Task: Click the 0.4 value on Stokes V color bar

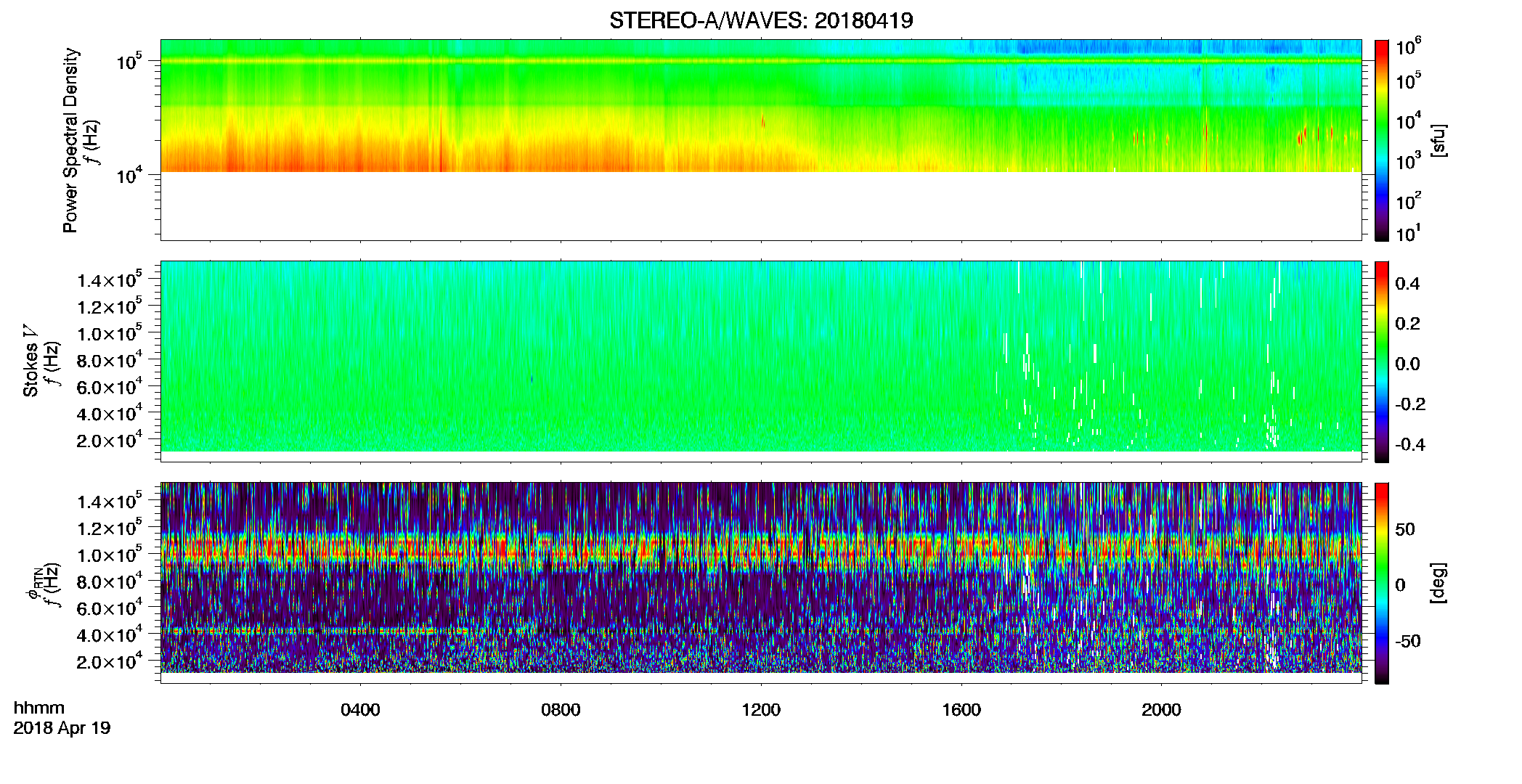Action: [x=1407, y=284]
